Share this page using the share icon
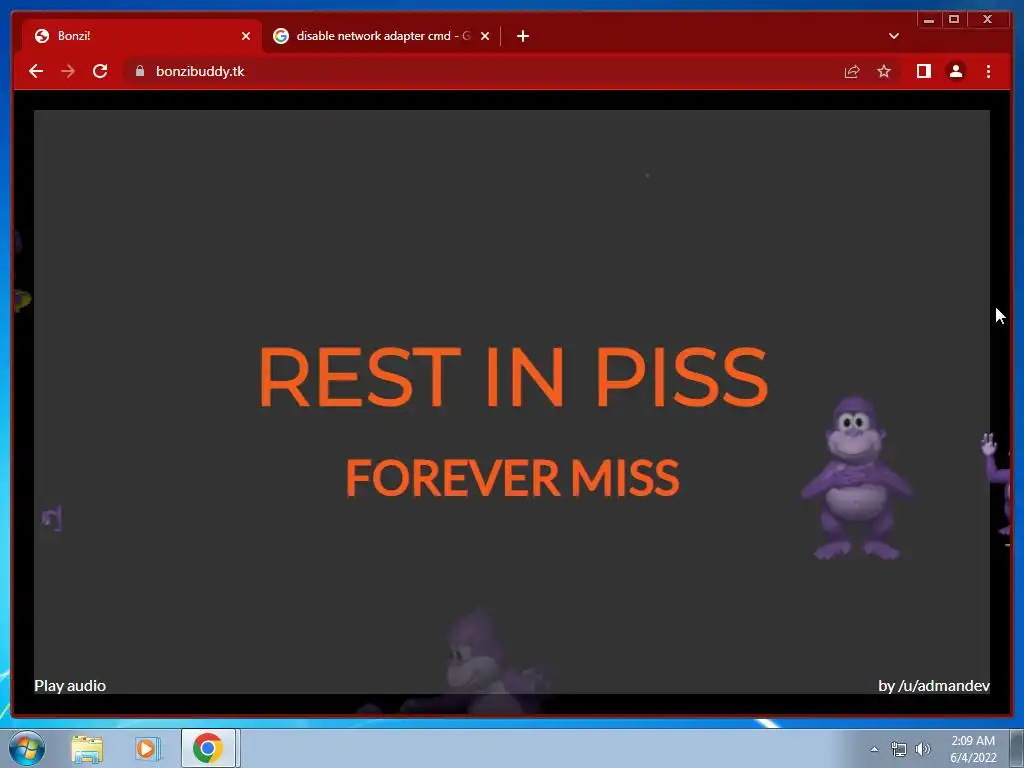Screen dimensions: 1024x768 point(852,71)
